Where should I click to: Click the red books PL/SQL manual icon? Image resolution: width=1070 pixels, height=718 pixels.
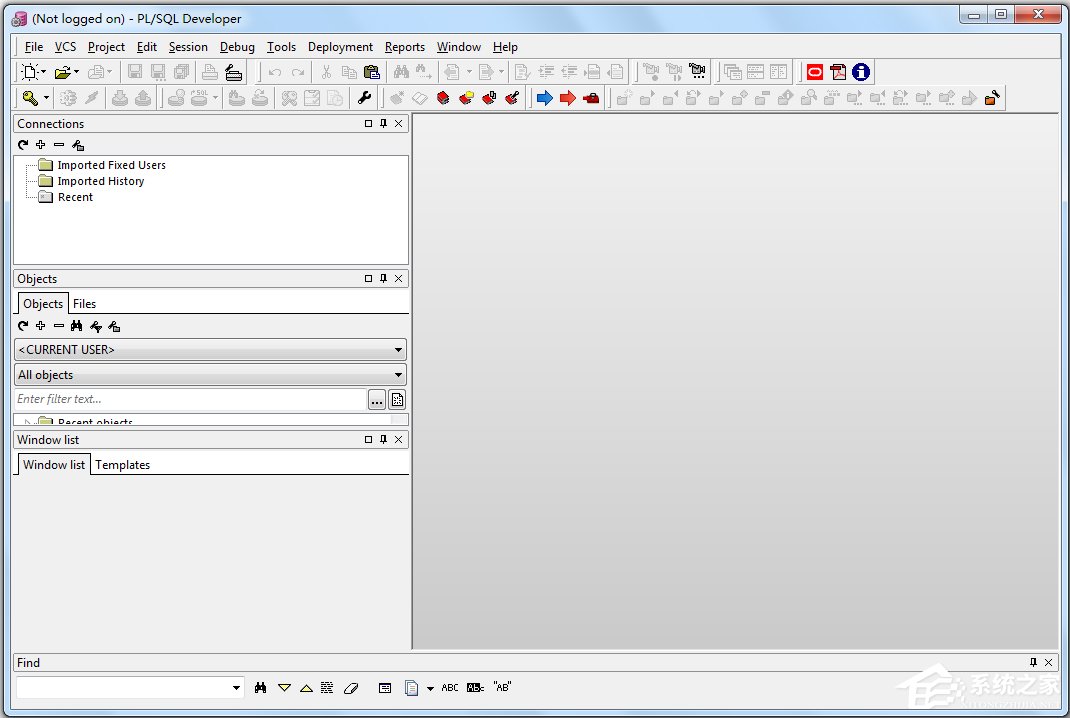(x=443, y=98)
